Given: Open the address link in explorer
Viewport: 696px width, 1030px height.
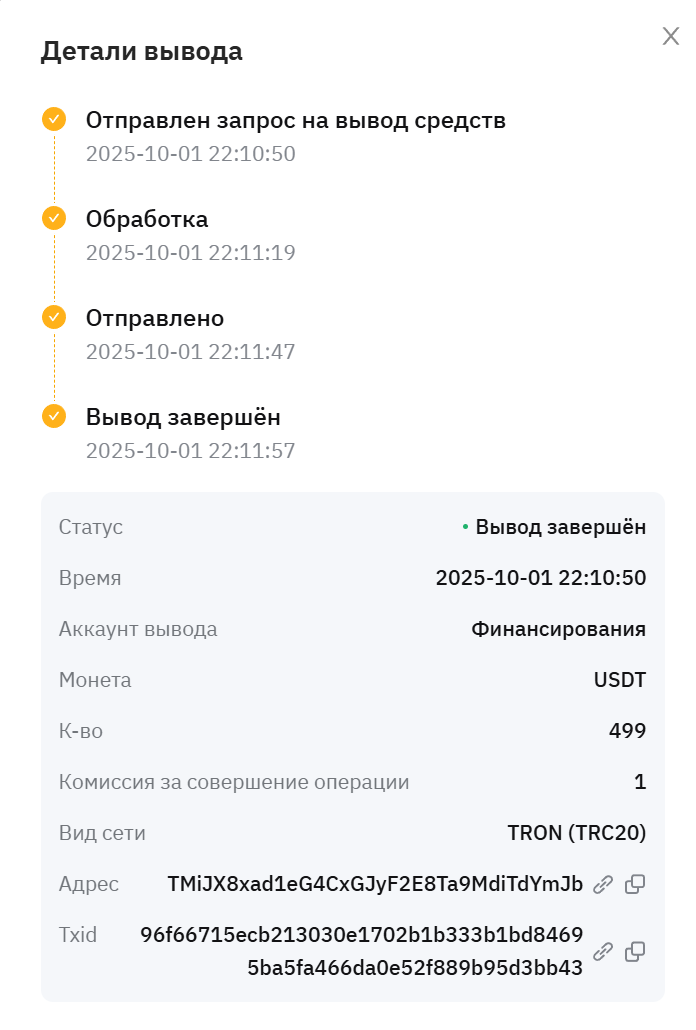Looking at the screenshot, I should pyautogui.click(x=603, y=884).
